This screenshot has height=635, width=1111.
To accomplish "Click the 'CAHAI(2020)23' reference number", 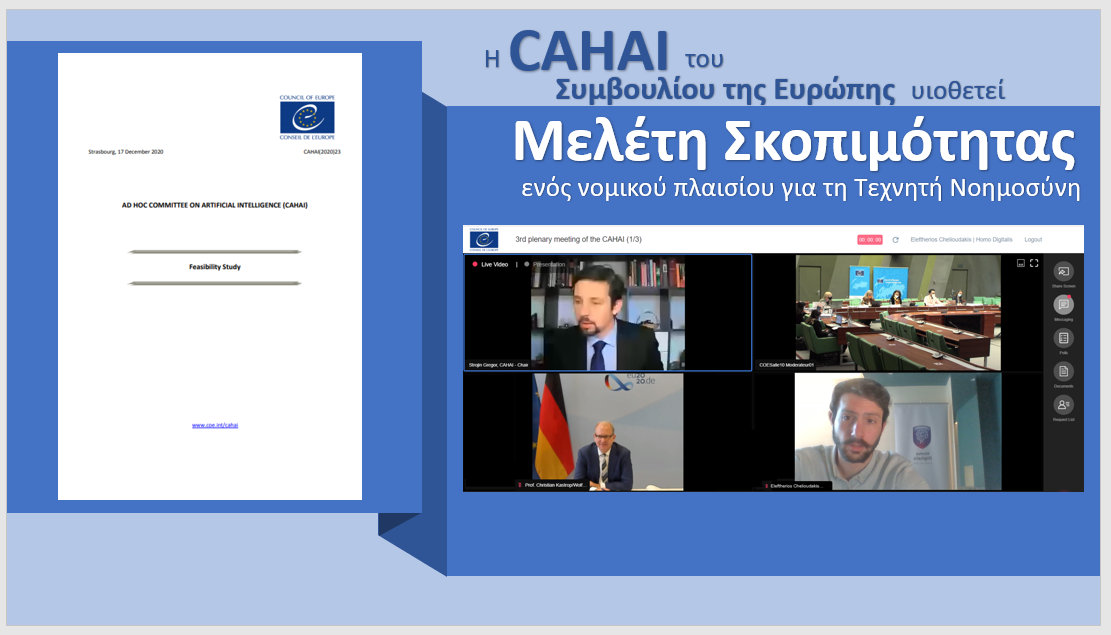I will pyautogui.click(x=322, y=152).
